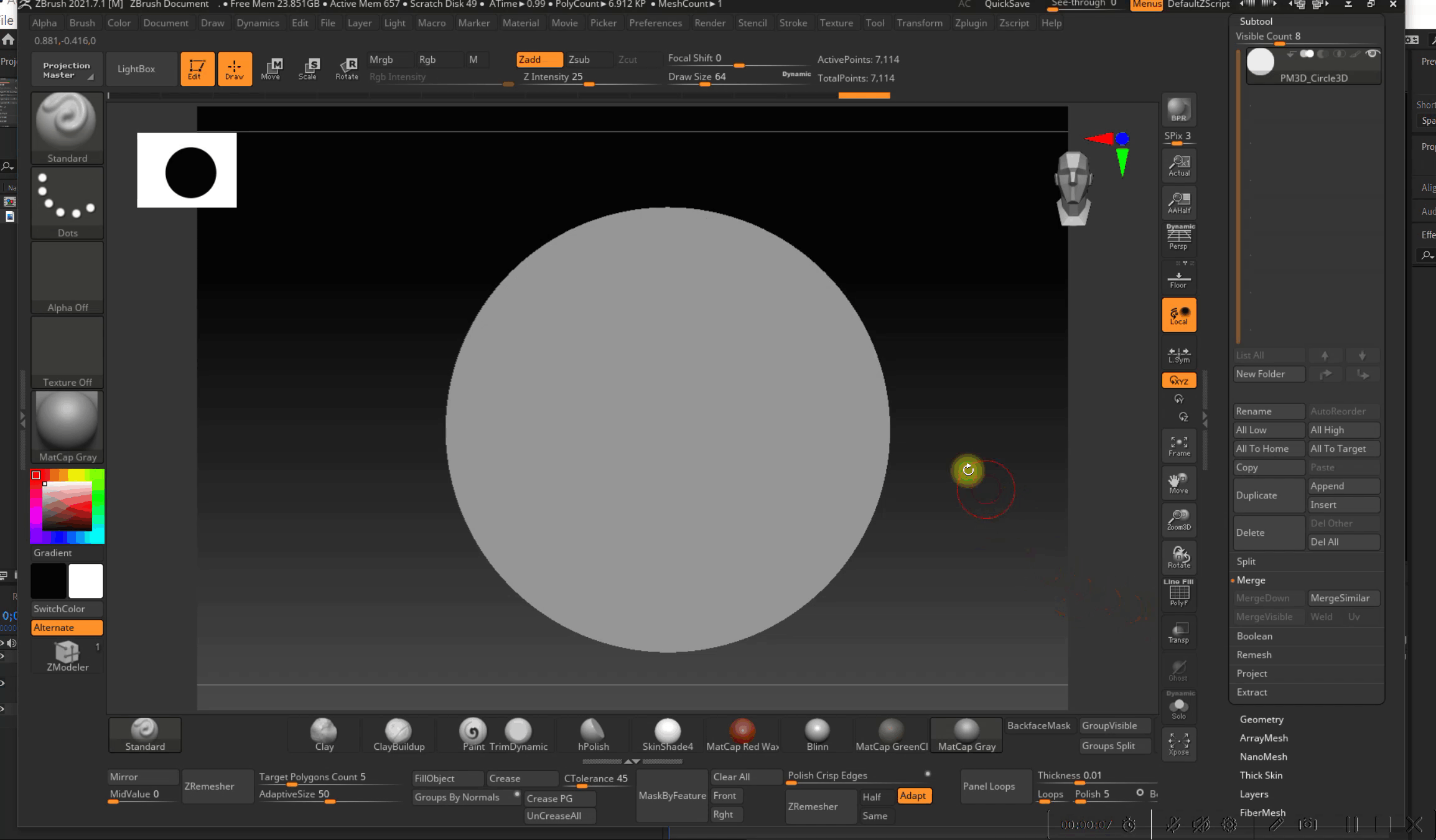Viewport: 1436px width, 840px height.
Task: Expand the Boolean subtool section
Action: (1254, 636)
